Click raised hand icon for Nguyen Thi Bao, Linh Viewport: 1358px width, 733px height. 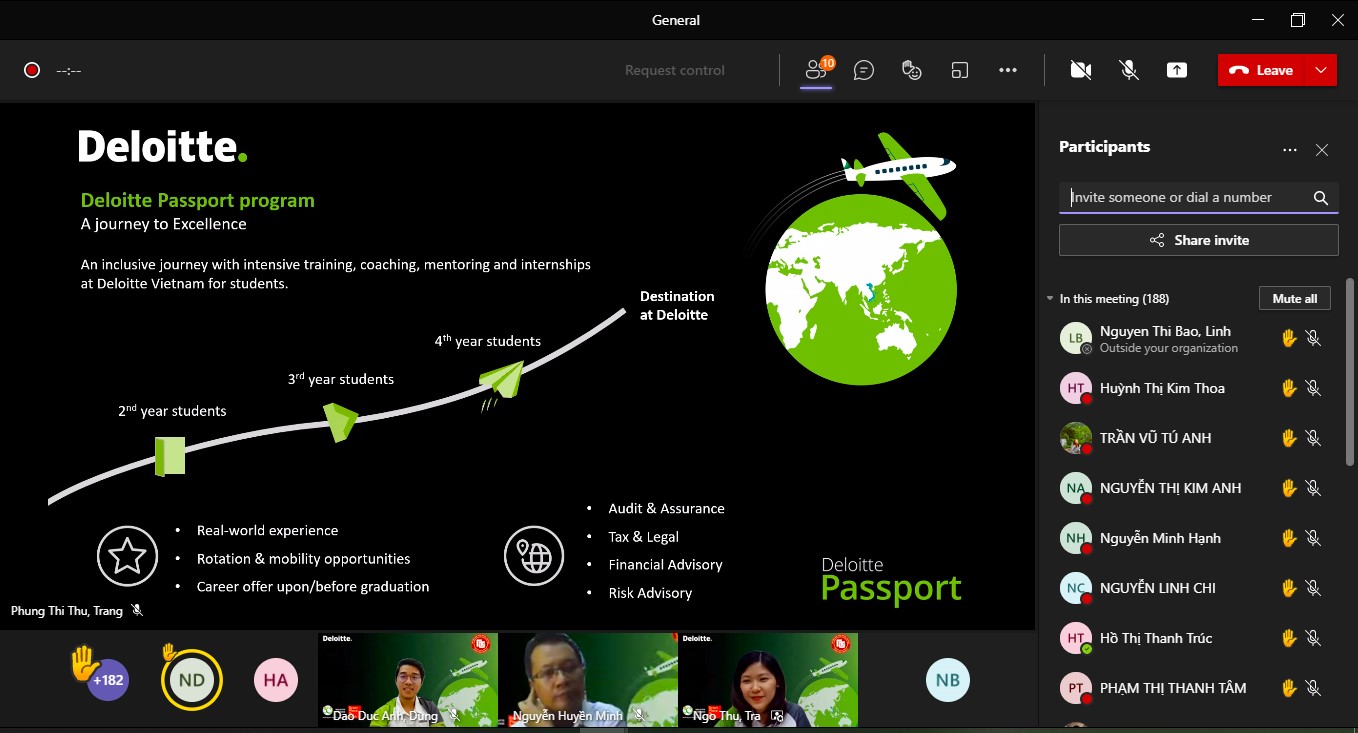1289,338
